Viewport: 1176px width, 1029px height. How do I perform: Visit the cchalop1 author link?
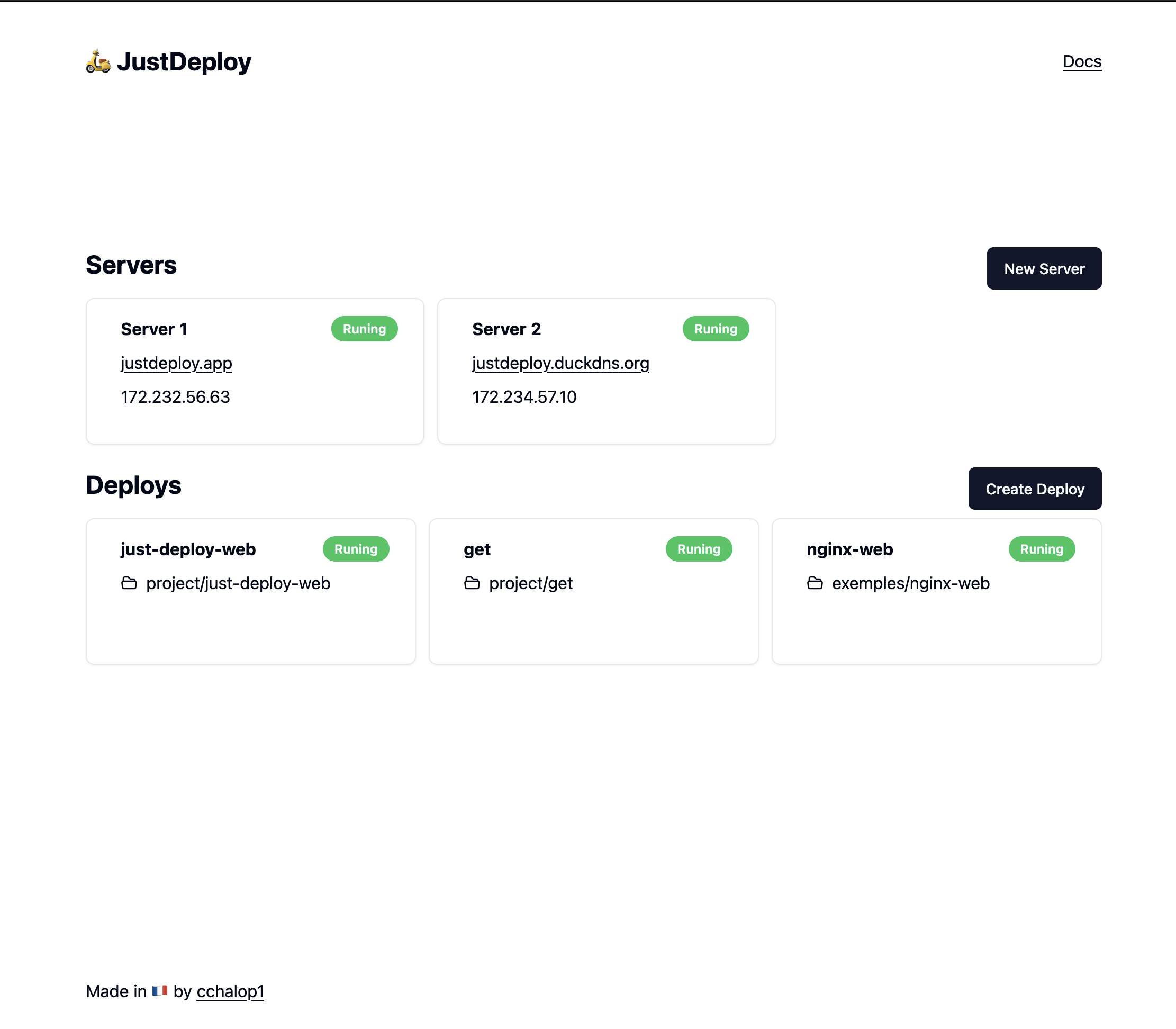click(x=230, y=991)
